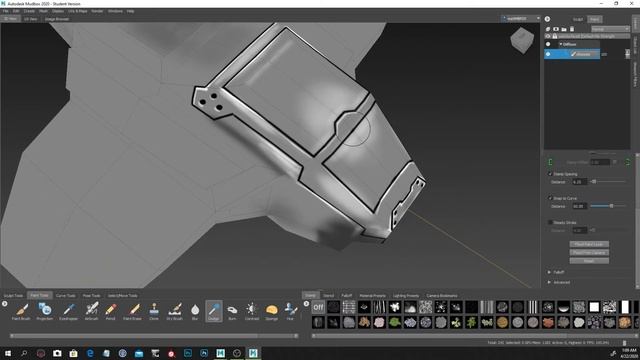Click Snap to Curve distance input field

[579, 206]
